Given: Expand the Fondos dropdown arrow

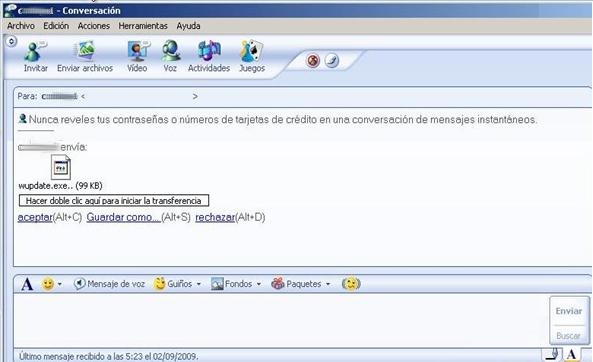Looking at the screenshot, I should [x=259, y=284].
